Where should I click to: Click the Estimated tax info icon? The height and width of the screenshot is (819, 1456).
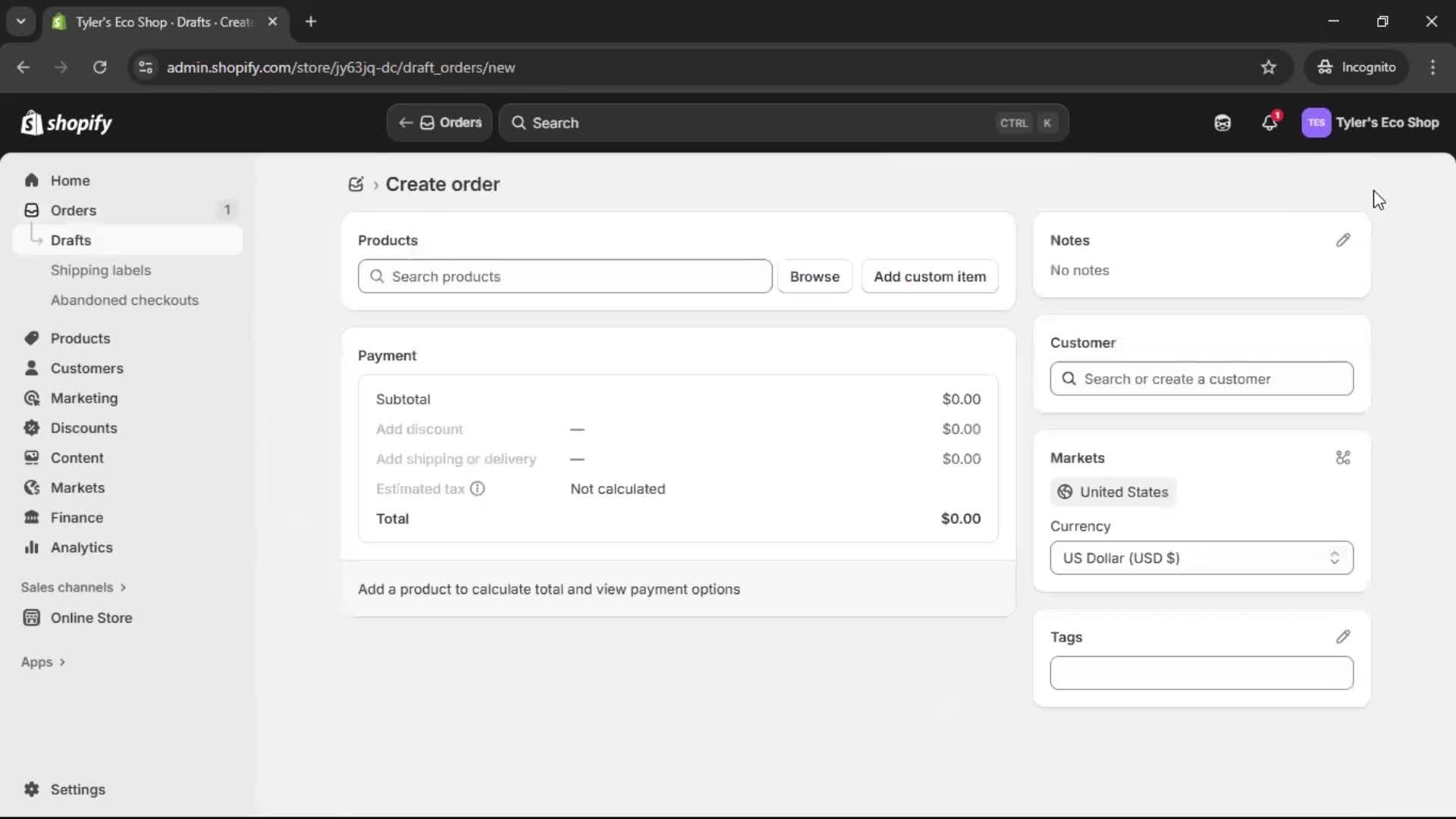pos(477,489)
